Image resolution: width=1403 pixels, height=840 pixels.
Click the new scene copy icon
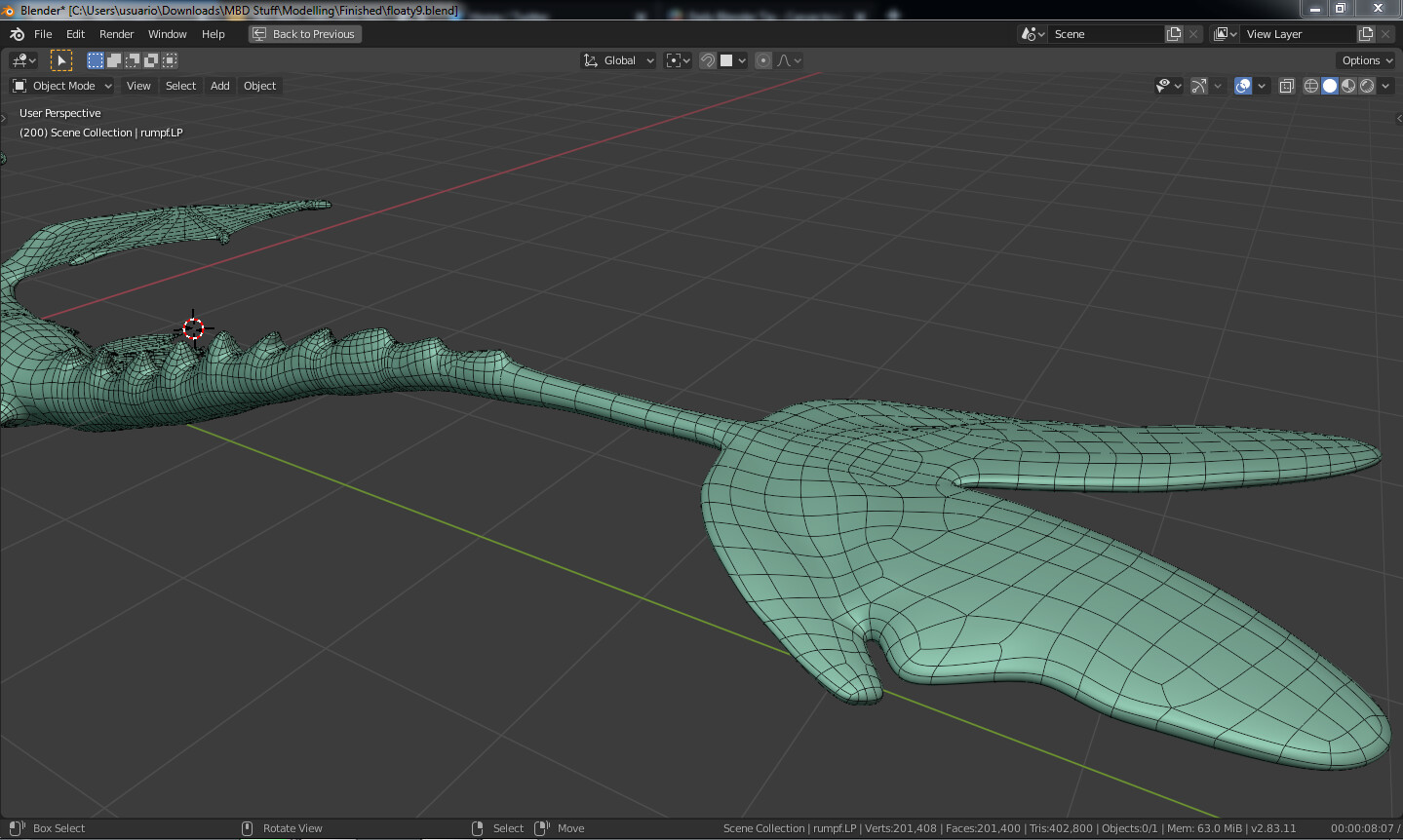pos(1174,34)
